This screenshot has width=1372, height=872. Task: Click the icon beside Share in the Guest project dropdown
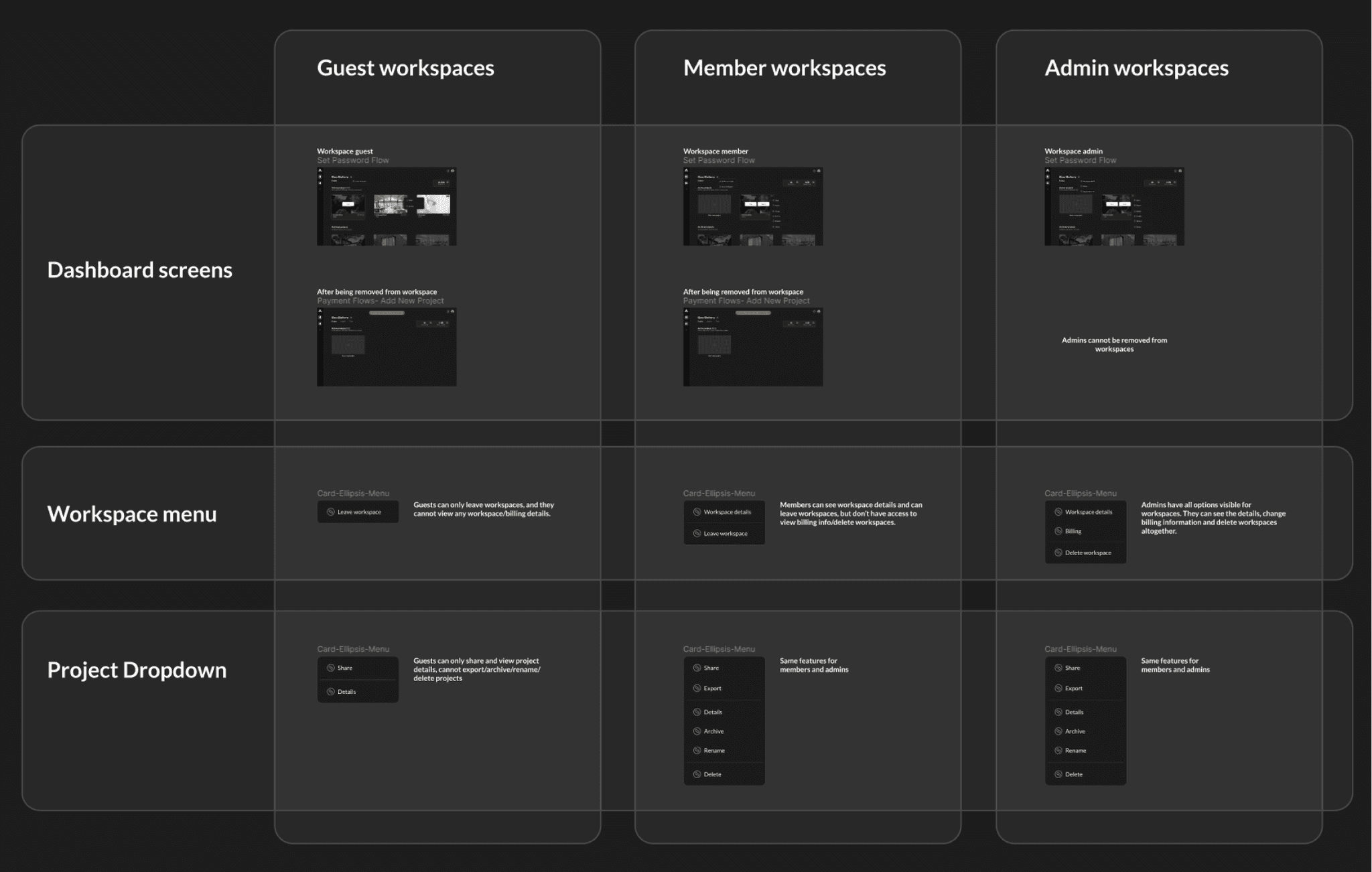pos(331,668)
